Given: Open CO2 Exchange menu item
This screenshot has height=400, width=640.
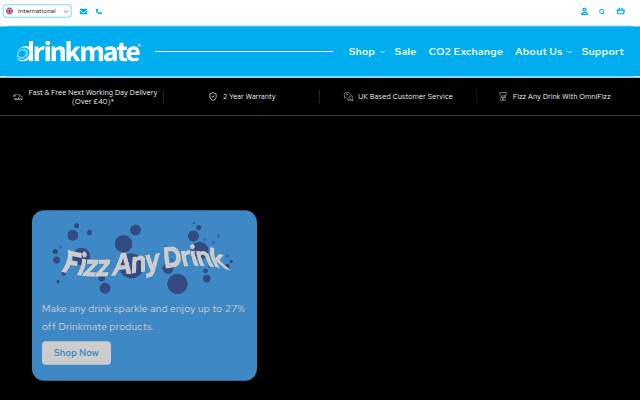Looking at the screenshot, I should click(x=466, y=52).
